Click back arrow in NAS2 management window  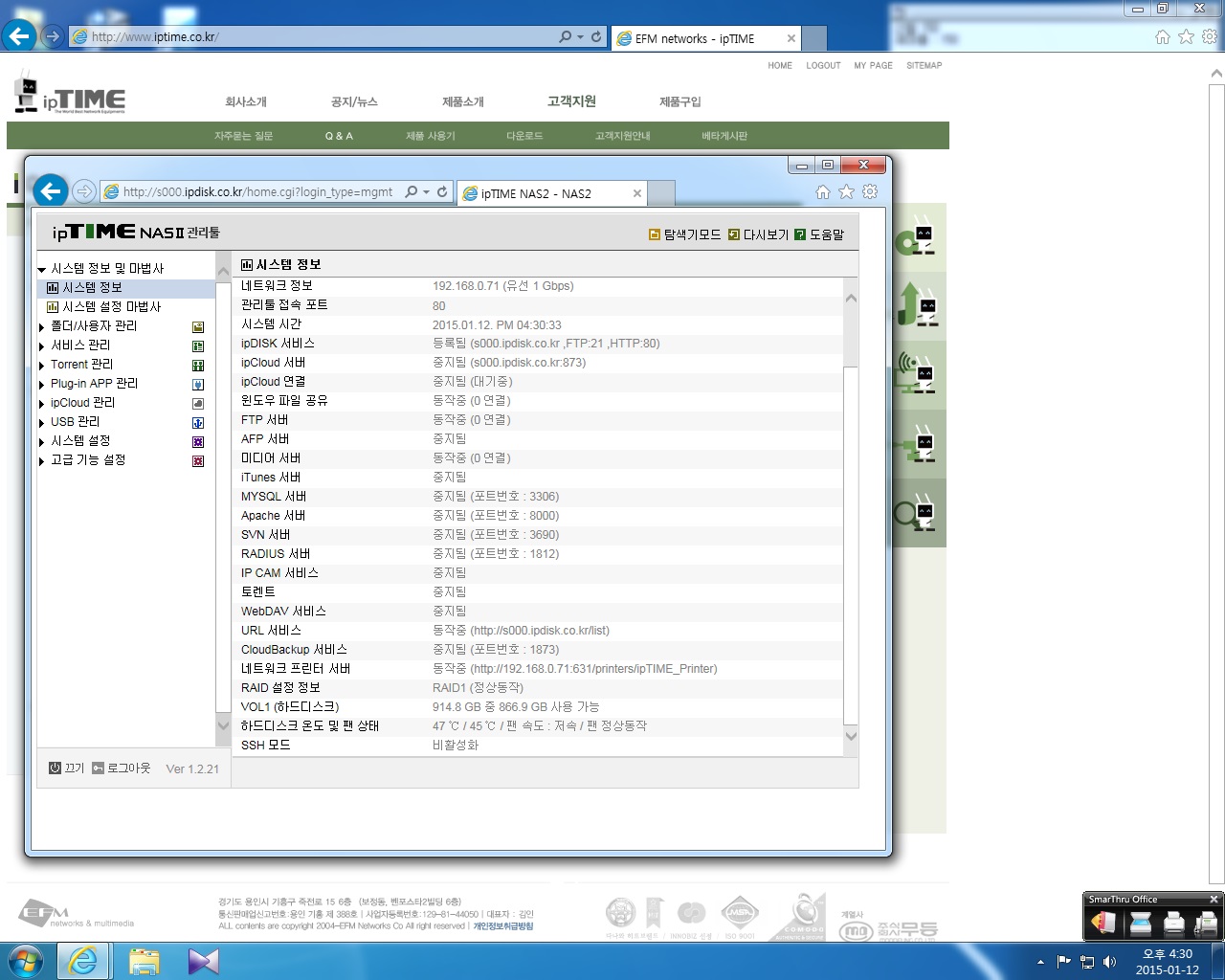[51, 191]
